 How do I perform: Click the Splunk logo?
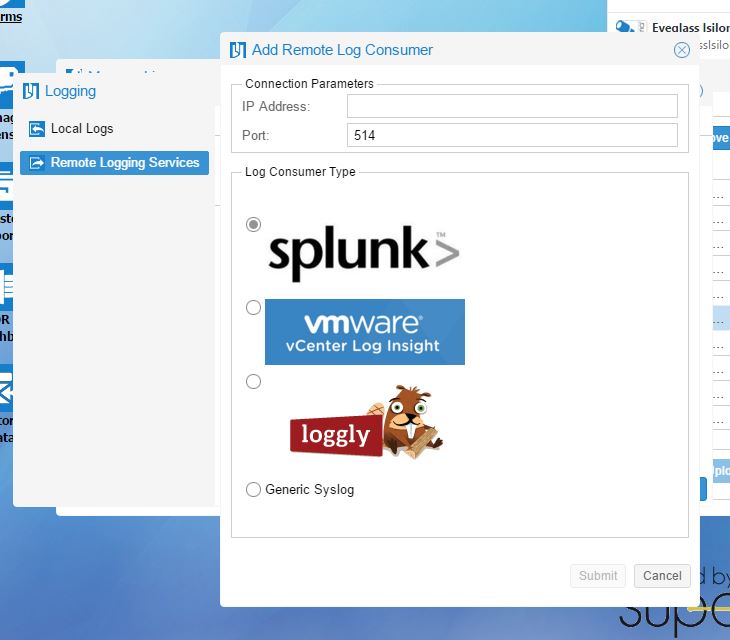point(364,253)
